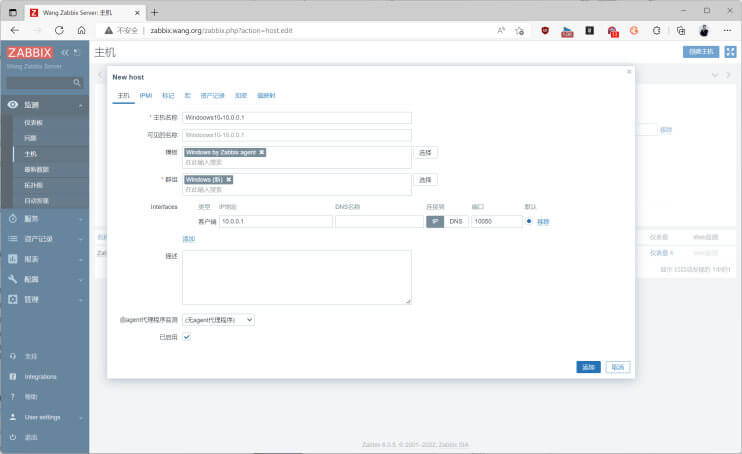742x454 pixels.
Task: Open the browser profile avatar
Action: 704,30
